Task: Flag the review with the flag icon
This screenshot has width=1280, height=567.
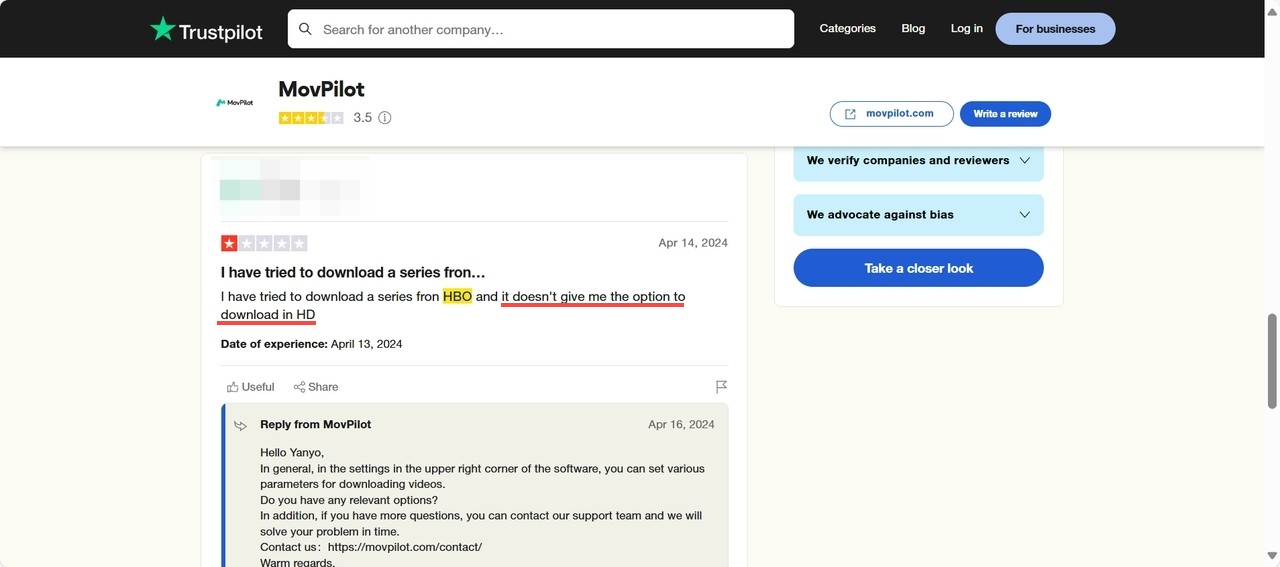Action: (x=721, y=387)
